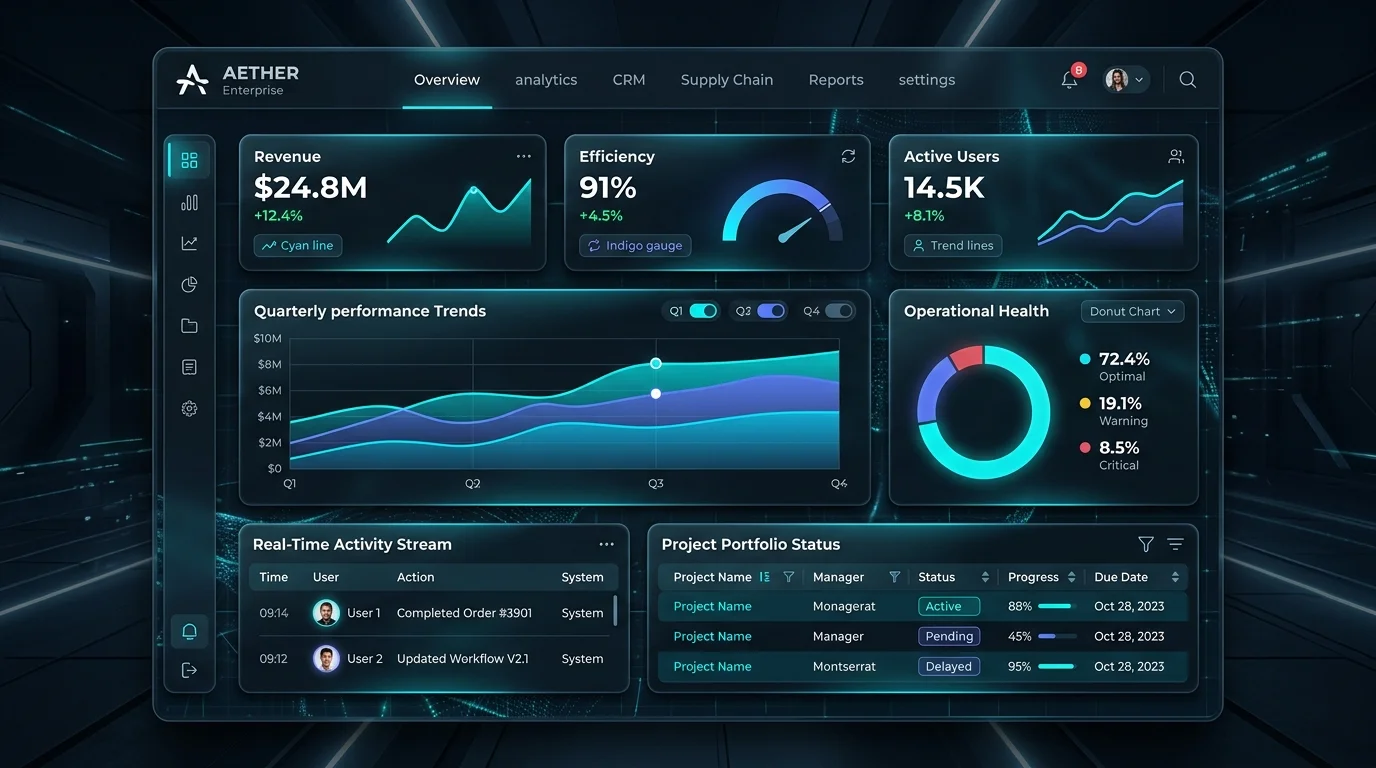Viewport: 1376px width, 768px height.
Task: Click Project Portfolio Status sort lines icon
Action: [1175, 544]
